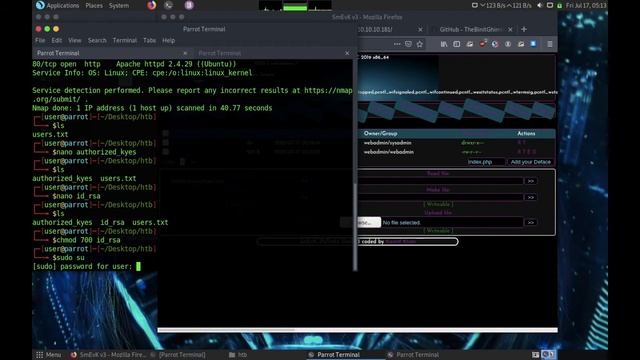Click the round grey extension icon

[508, 44]
